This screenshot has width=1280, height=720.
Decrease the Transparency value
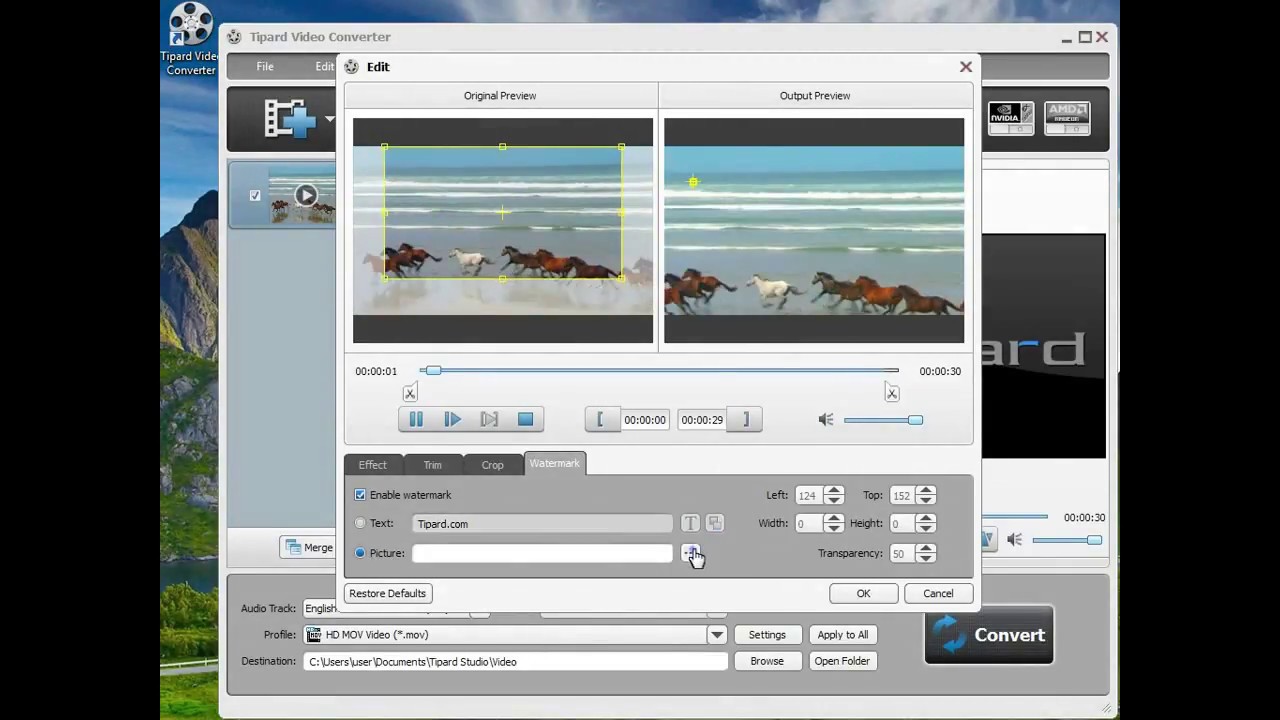pyautogui.click(x=926, y=558)
